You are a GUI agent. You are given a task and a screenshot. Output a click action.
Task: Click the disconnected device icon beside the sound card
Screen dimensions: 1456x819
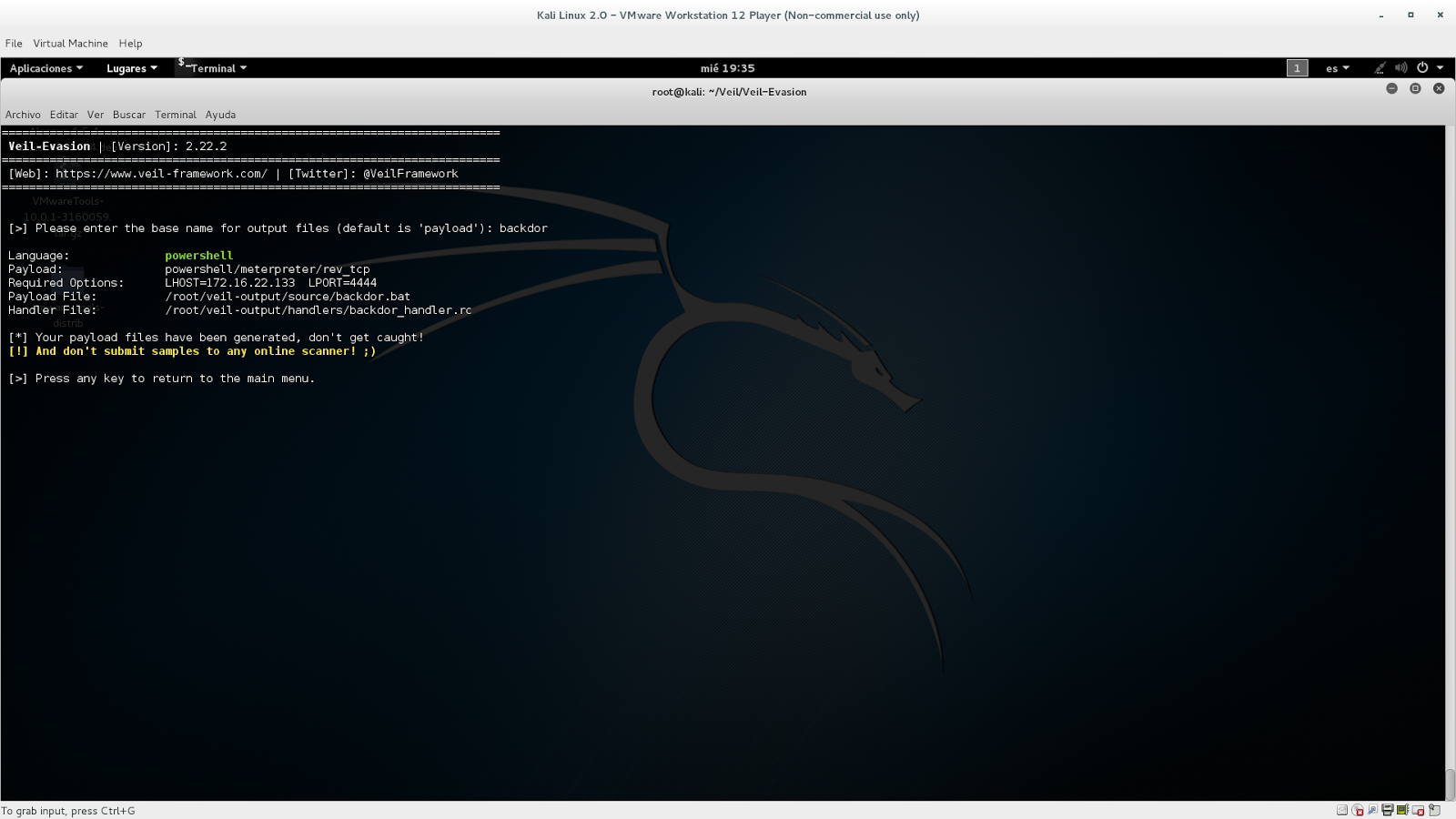point(1418,810)
